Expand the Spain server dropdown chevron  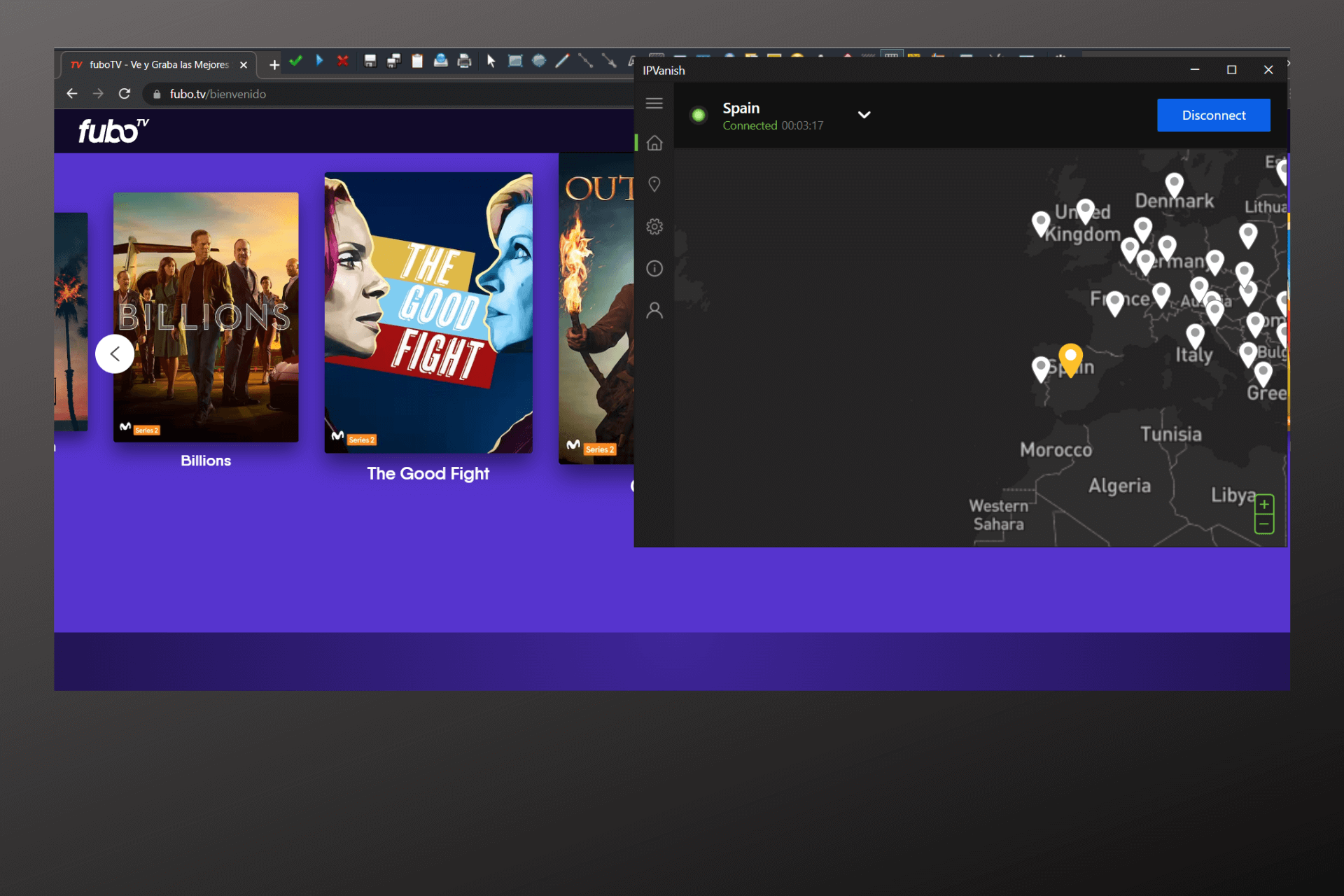click(x=864, y=115)
